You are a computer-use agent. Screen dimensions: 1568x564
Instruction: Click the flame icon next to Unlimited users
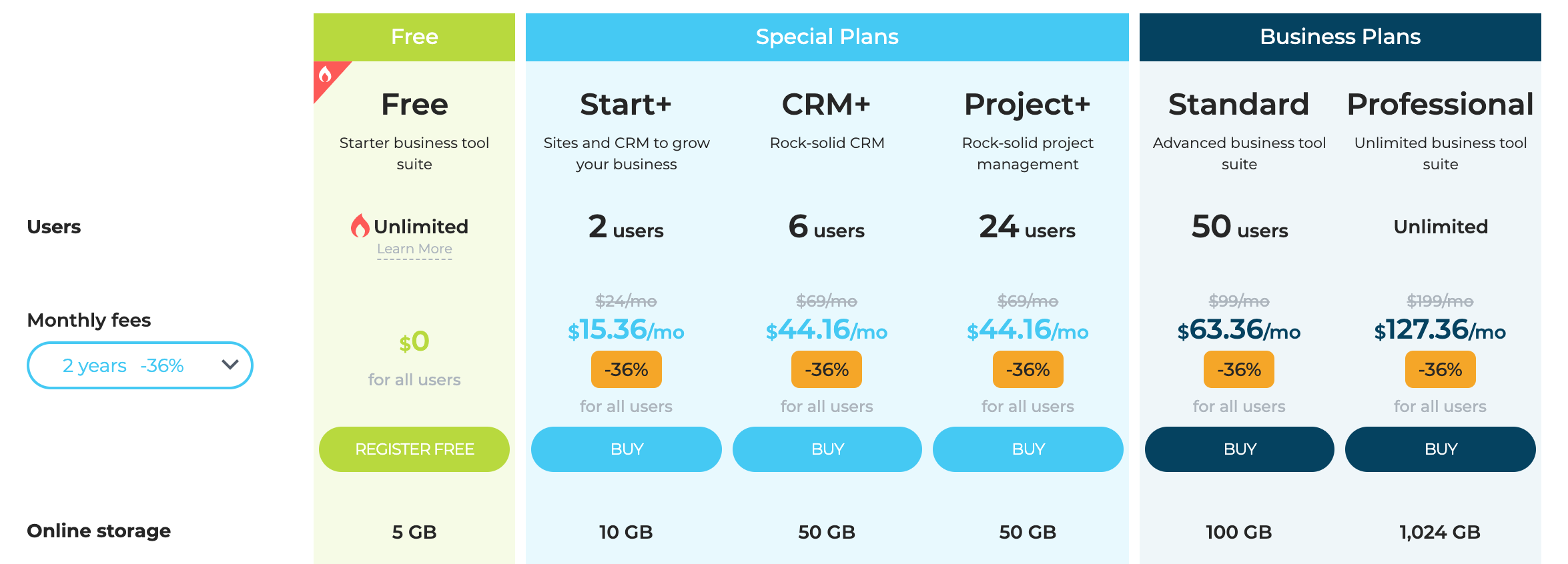point(360,226)
